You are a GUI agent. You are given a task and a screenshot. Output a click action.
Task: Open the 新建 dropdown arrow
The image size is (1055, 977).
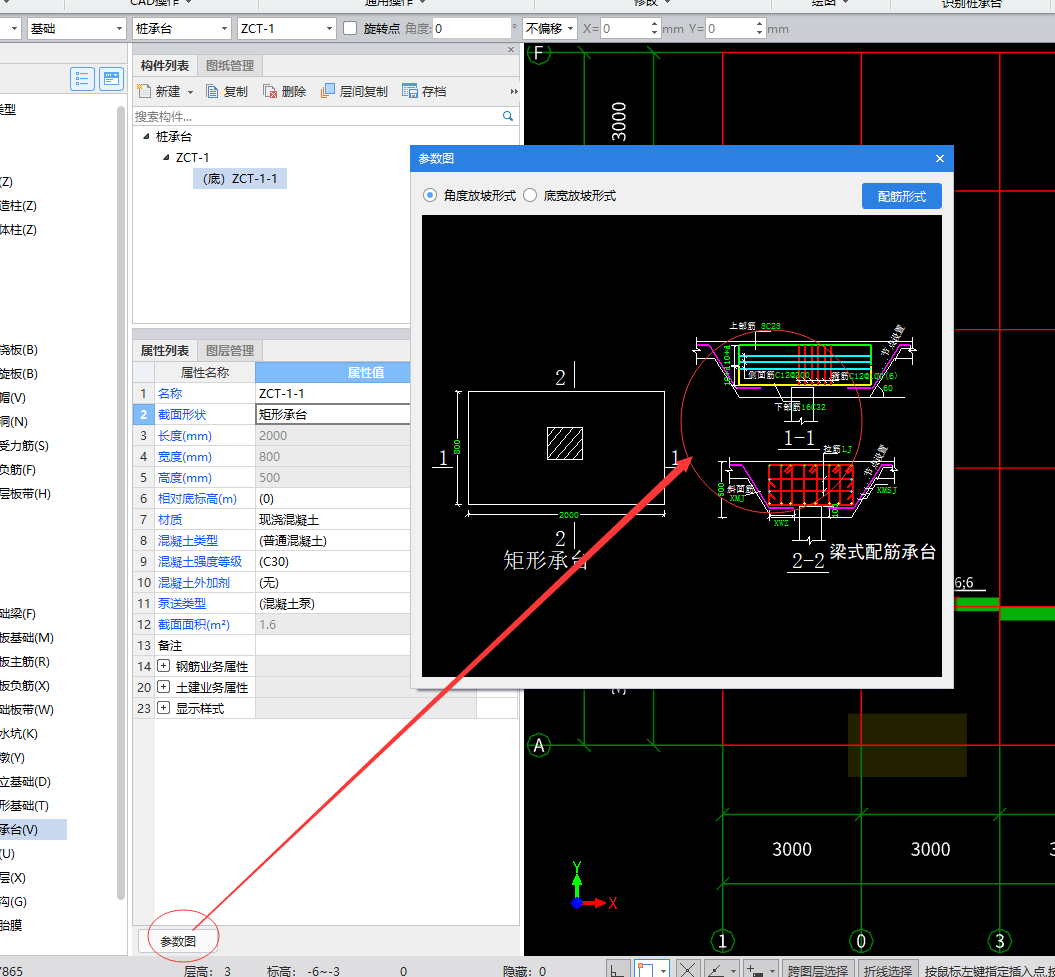[191, 92]
